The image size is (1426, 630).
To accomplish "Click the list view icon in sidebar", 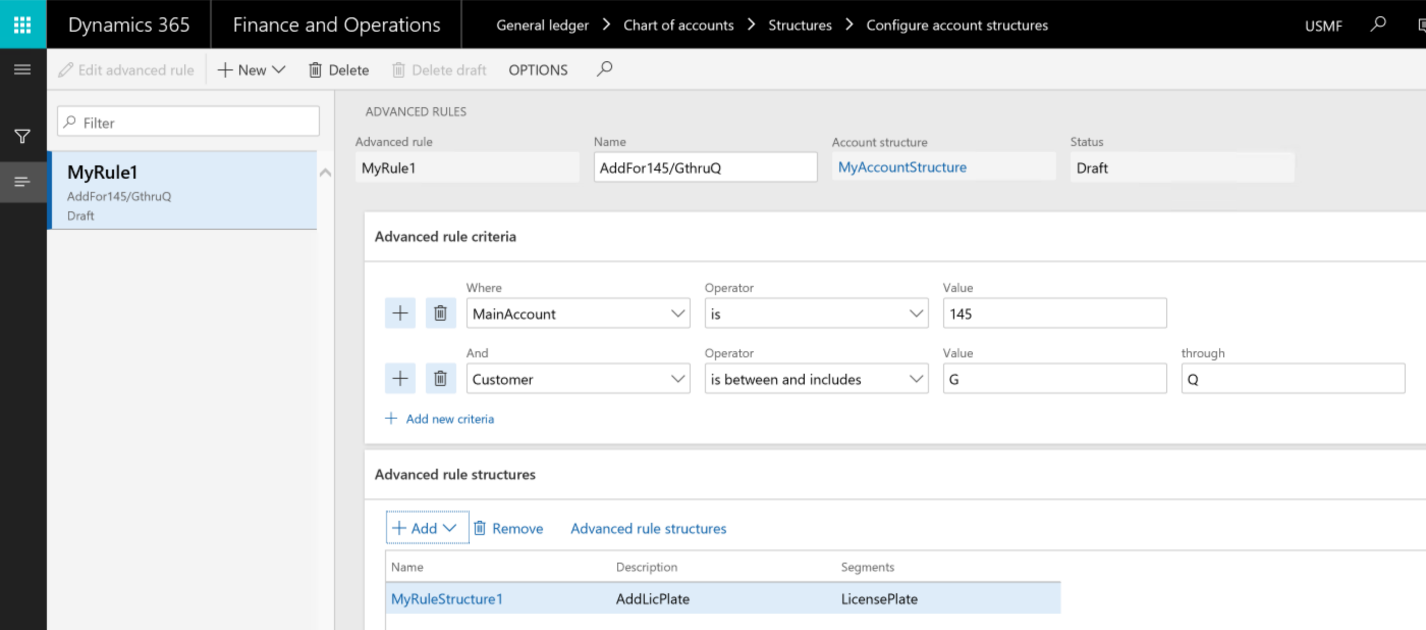I will coord(22,182).
